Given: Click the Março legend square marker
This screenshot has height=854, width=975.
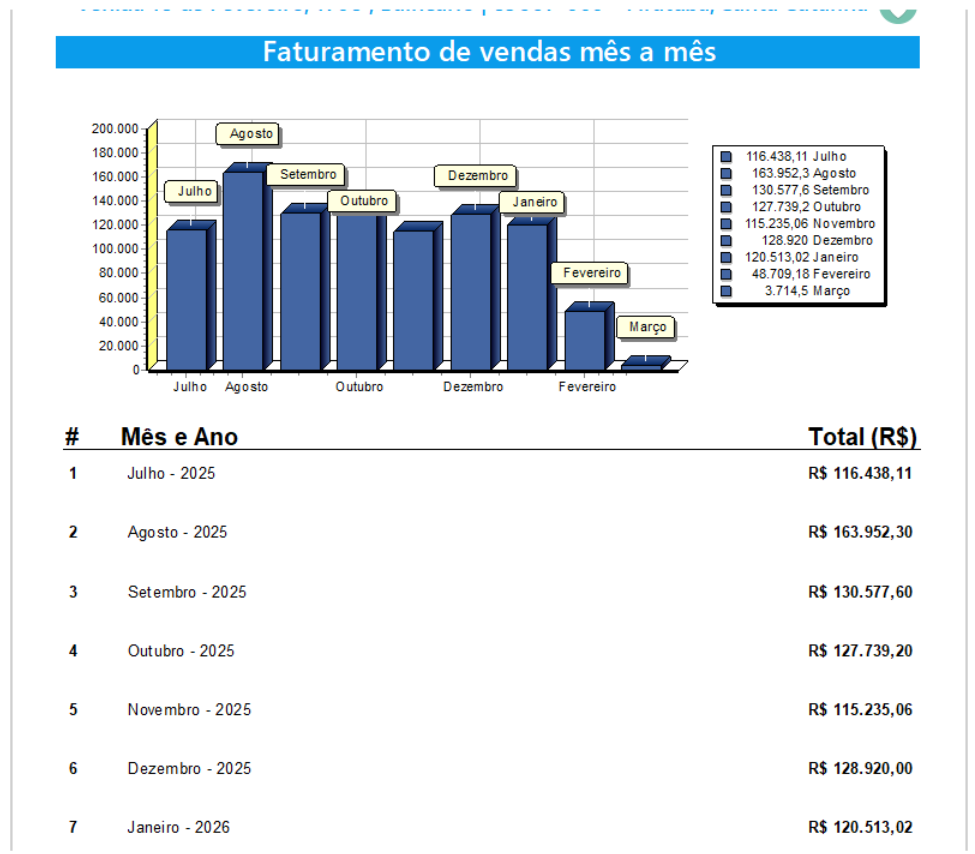Looking at the screenshot, I should point(726,291).
